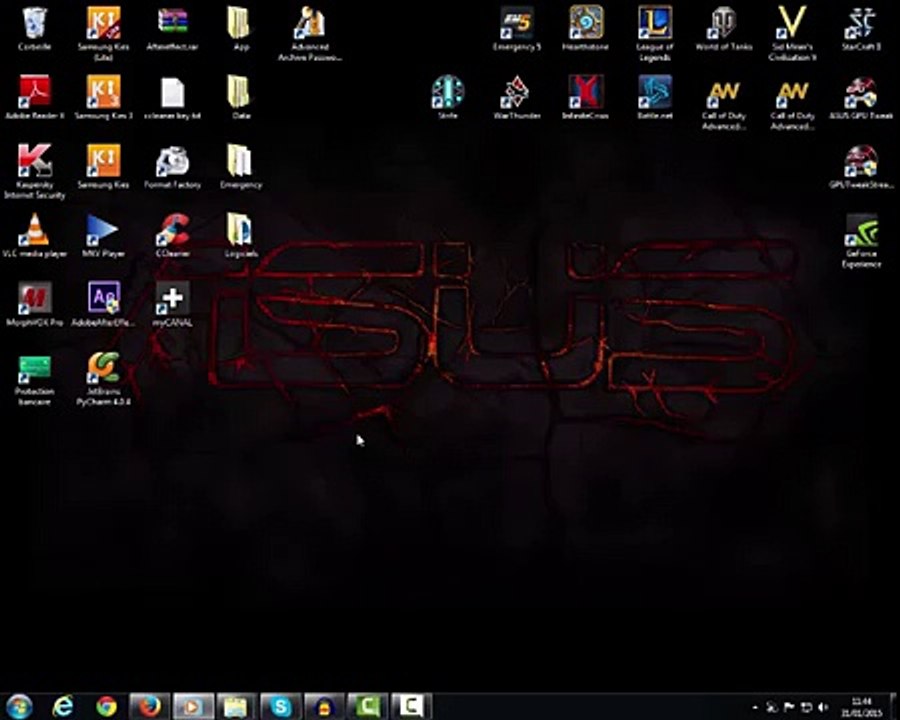The height and width of the screenshot is (720, 900).
Task: Switch to Firefox on the taskbar
Action: click(149, 706)
